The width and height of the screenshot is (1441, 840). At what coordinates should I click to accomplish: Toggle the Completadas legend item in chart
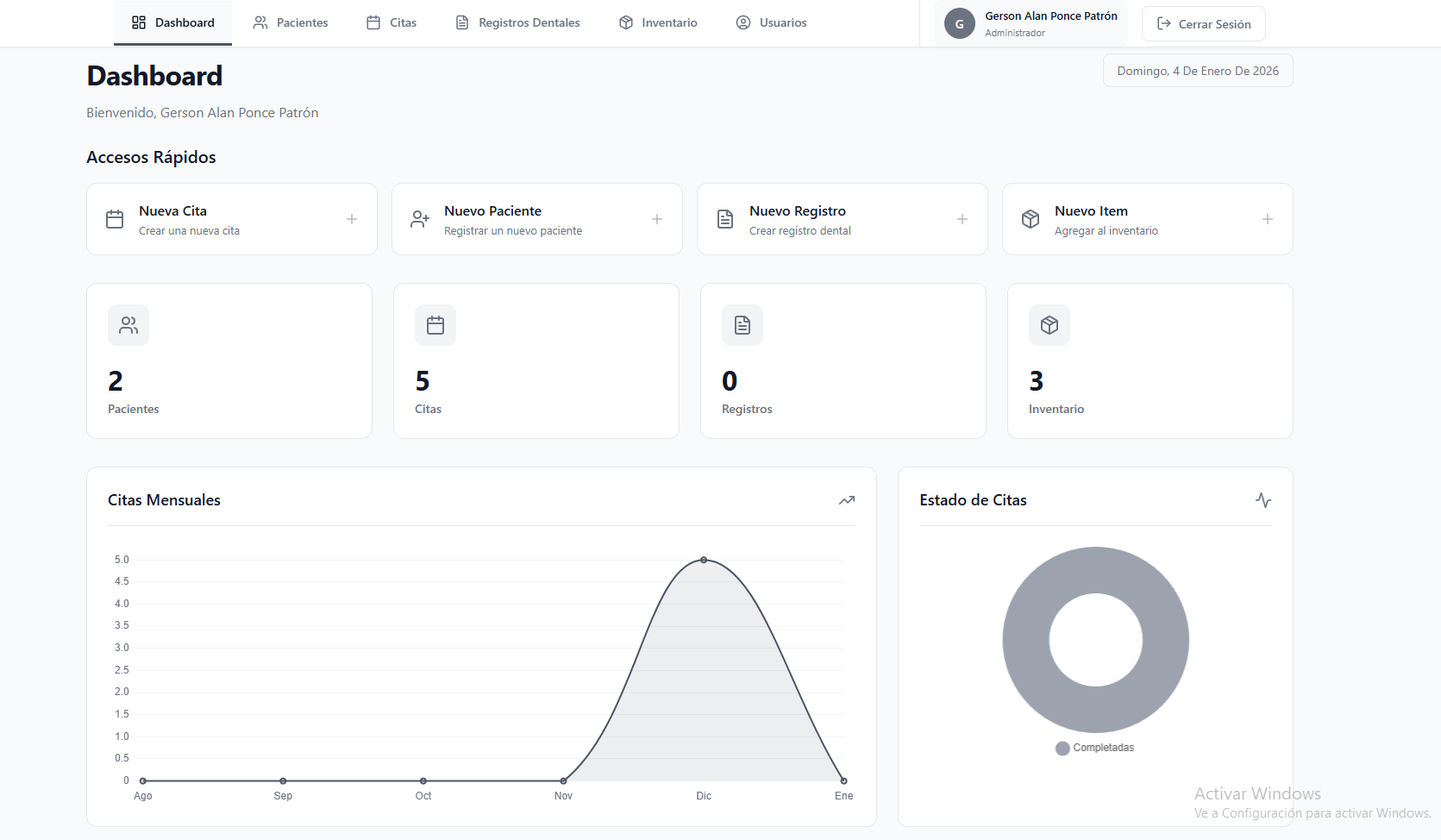coord(1095,748)
